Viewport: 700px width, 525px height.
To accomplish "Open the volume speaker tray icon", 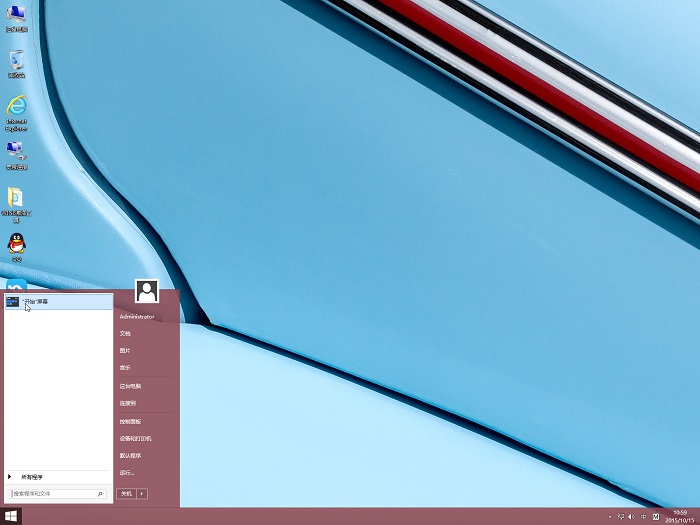I will pos(630,516).
